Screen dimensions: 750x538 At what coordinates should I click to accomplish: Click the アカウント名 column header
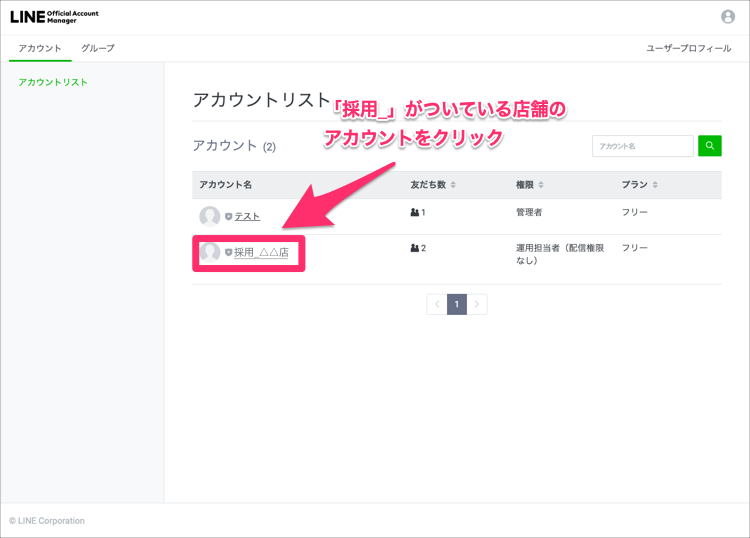coord(225,185)
